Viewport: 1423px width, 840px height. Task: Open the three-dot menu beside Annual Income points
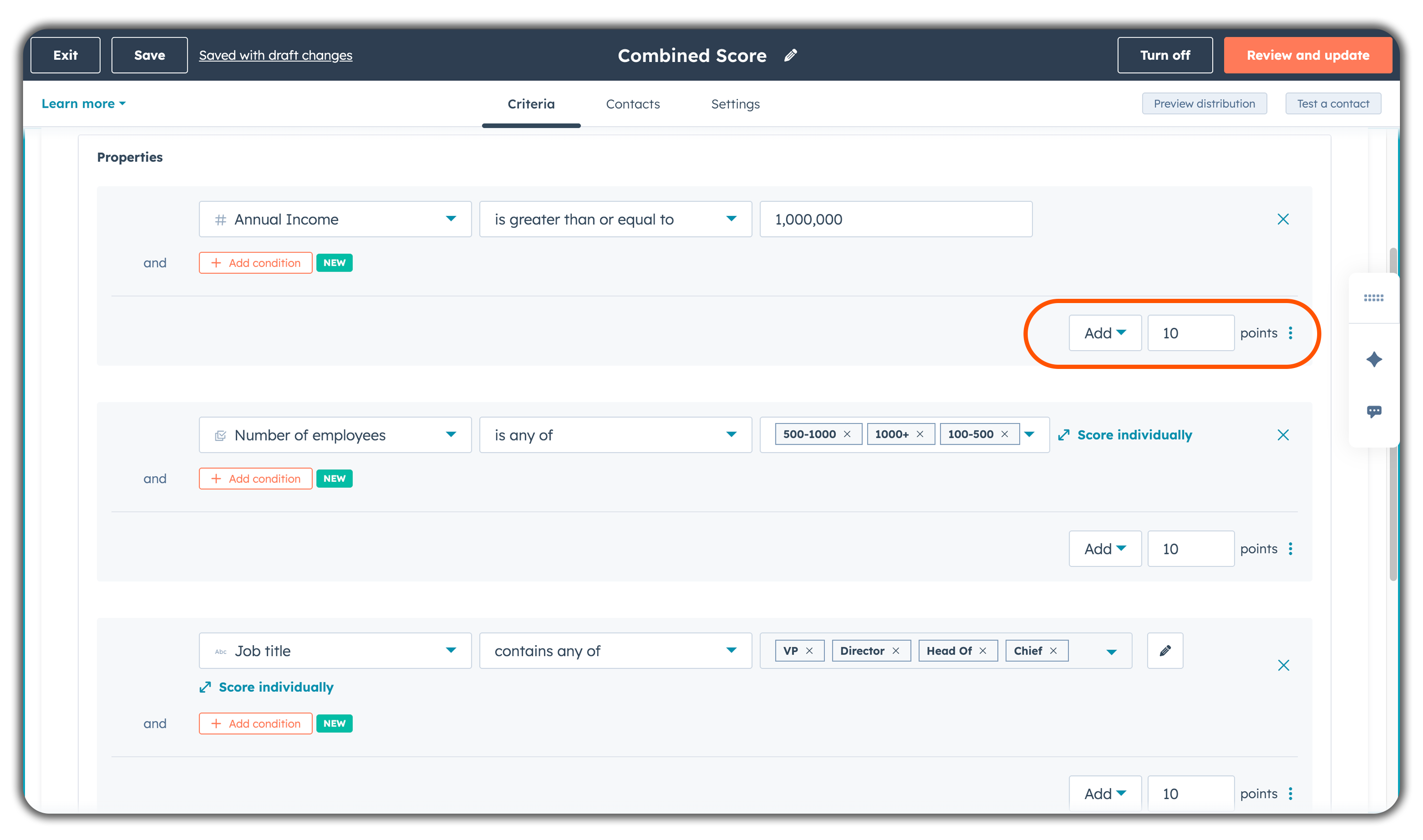point(1291,333)
